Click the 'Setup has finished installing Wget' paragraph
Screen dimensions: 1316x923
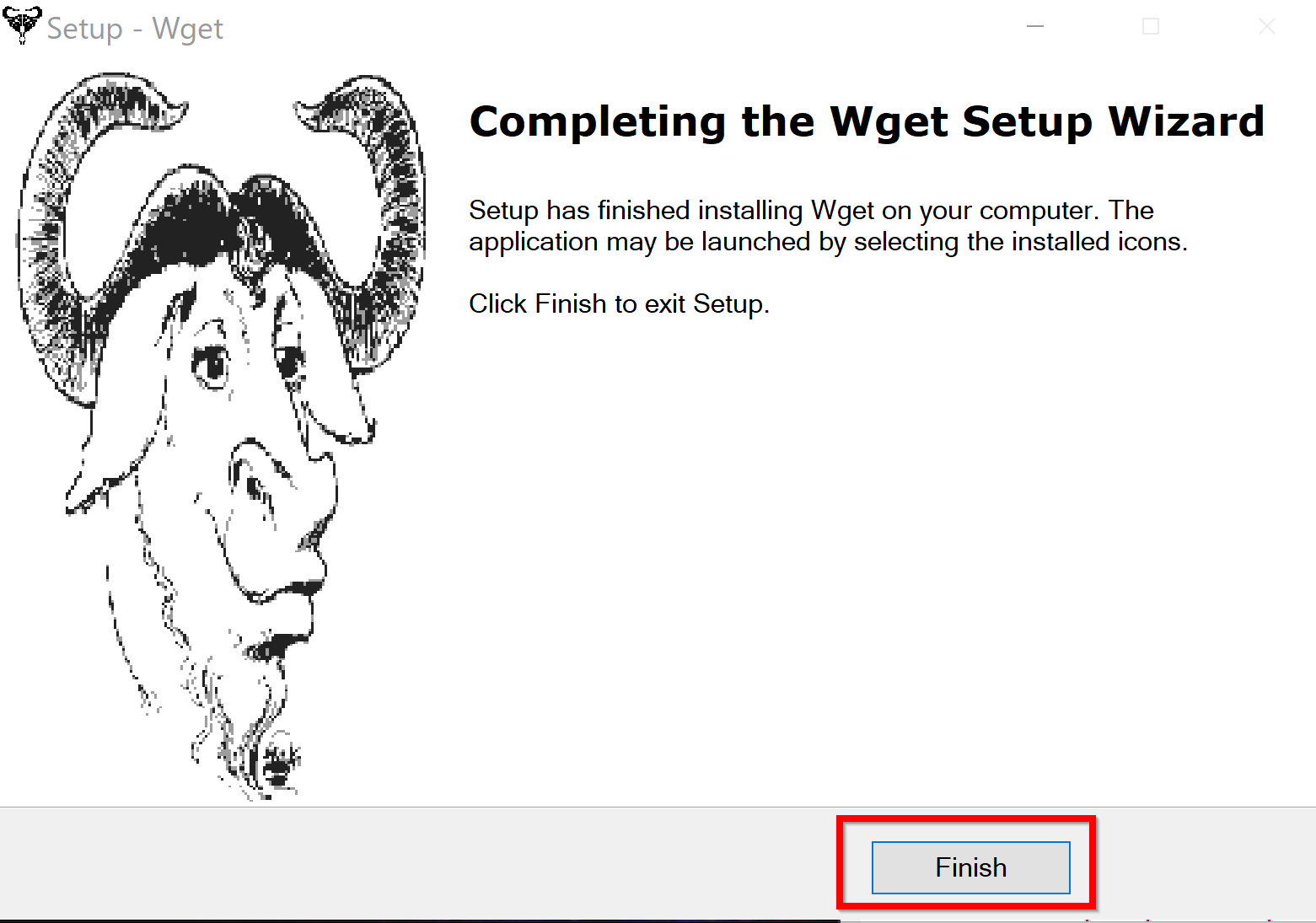click(x=828, y=226)
